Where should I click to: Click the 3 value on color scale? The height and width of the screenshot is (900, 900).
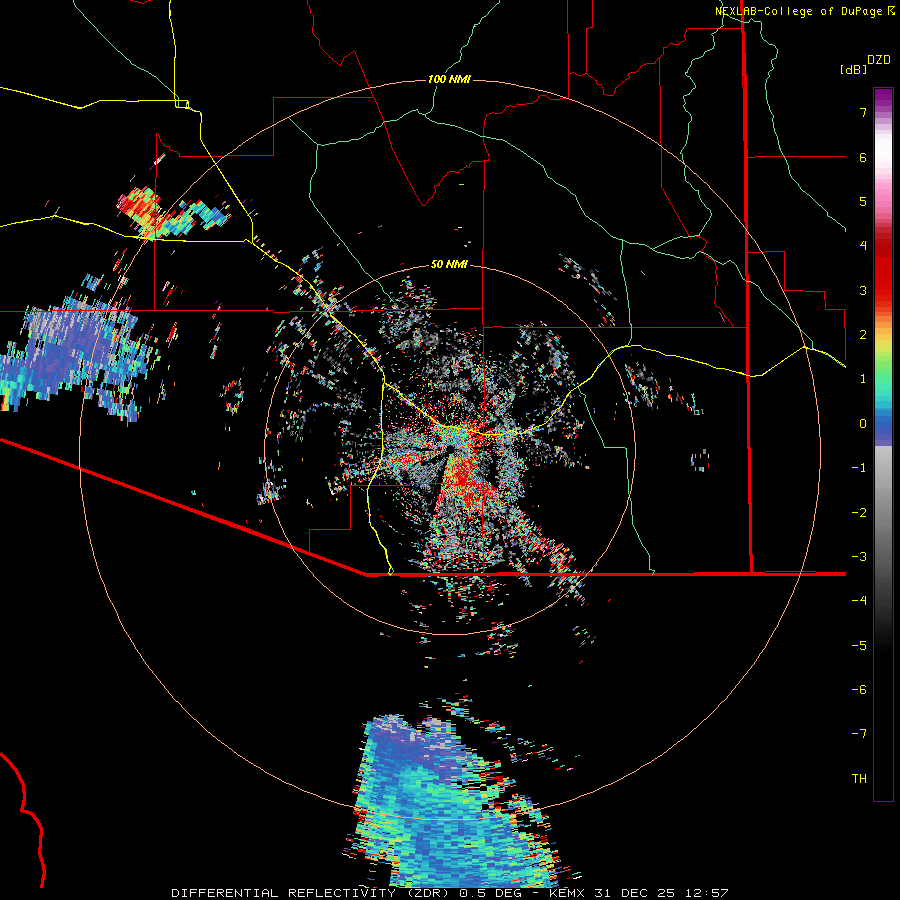pyautogui.click(x=863, y=290)
